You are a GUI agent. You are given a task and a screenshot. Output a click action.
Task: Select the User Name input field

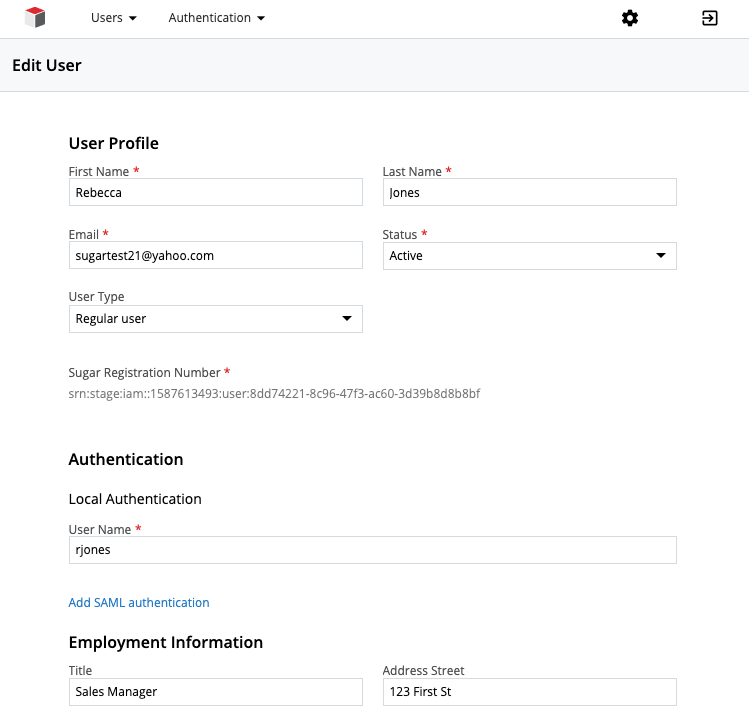(372, 550)
